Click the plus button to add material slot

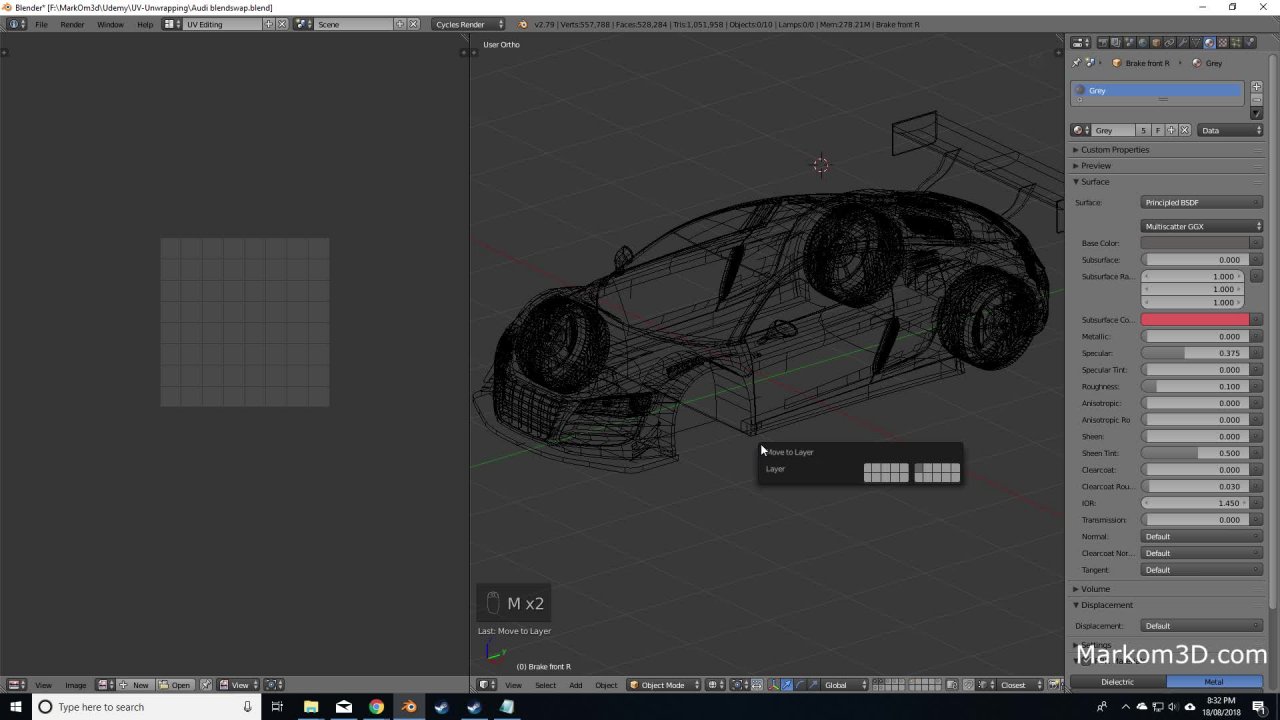pyautogui.click(x=1256, y=86)
